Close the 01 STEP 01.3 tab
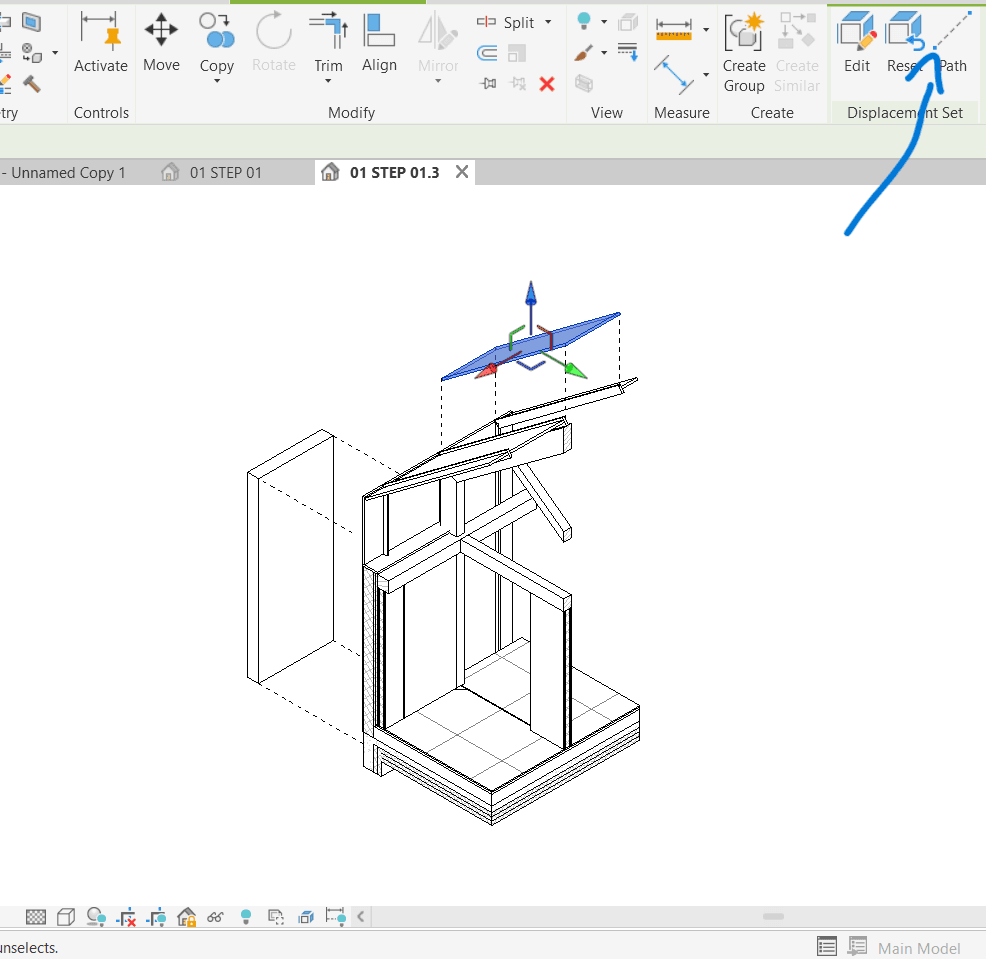This screenshot has width=986, height=959. click(x=462, y=172)
